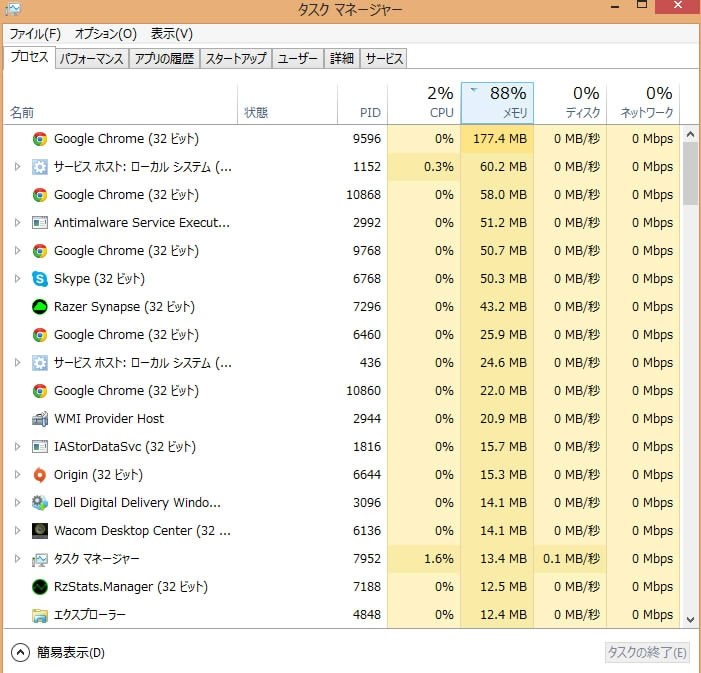Switch to the 詳細 tab

click(342, 59)
